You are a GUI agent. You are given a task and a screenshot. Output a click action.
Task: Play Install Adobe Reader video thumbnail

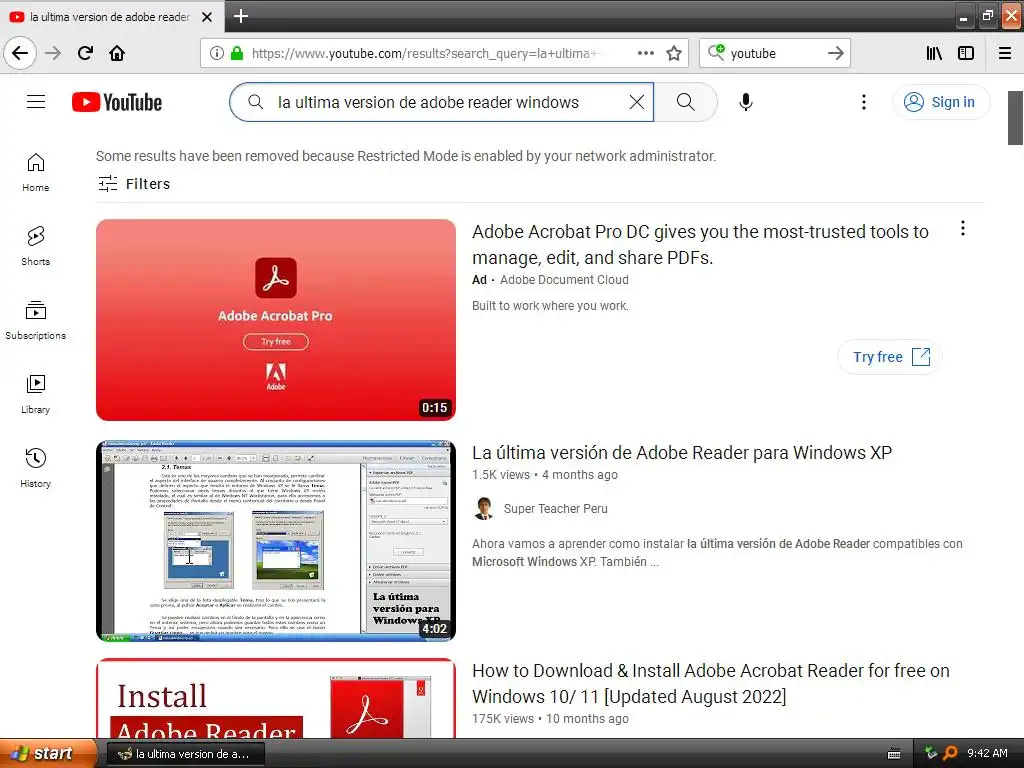pyautogui.click(x=276, y=698)
